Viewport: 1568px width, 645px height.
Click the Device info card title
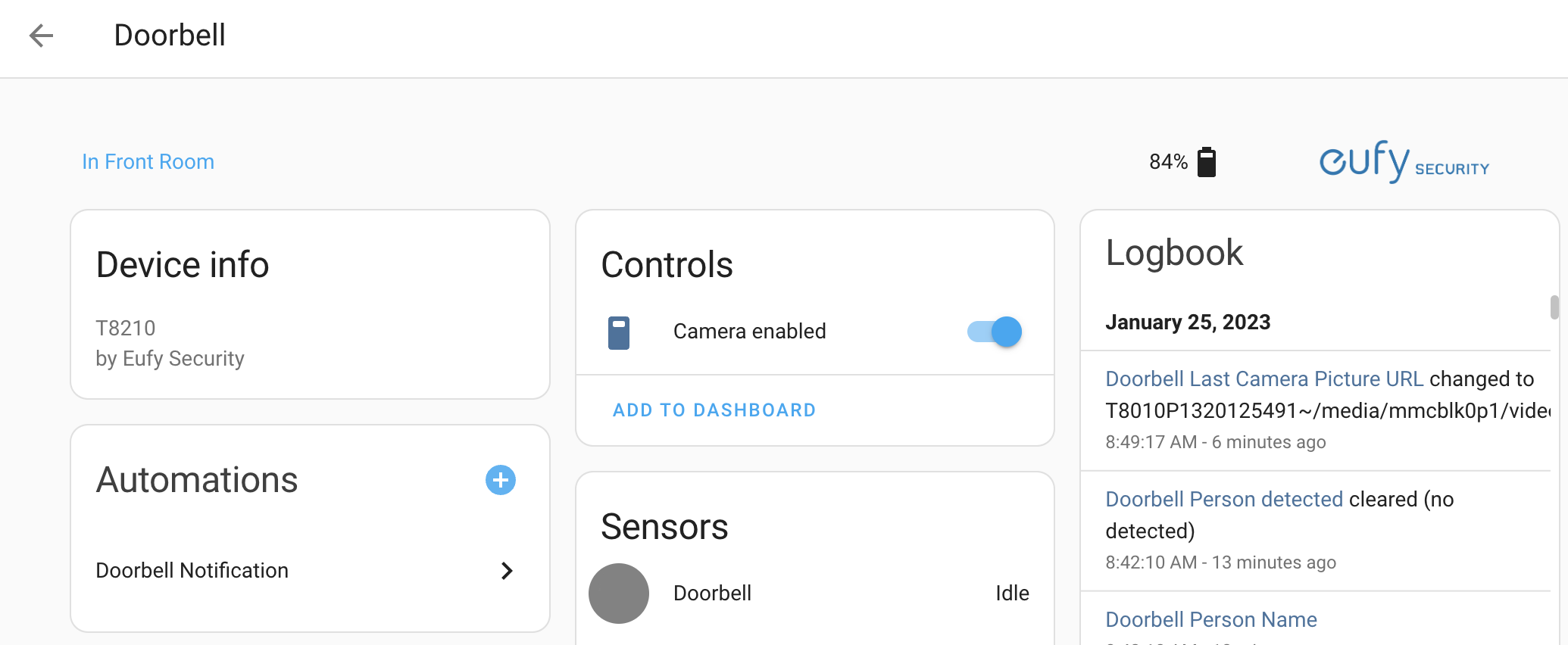[x=183, y=264]
